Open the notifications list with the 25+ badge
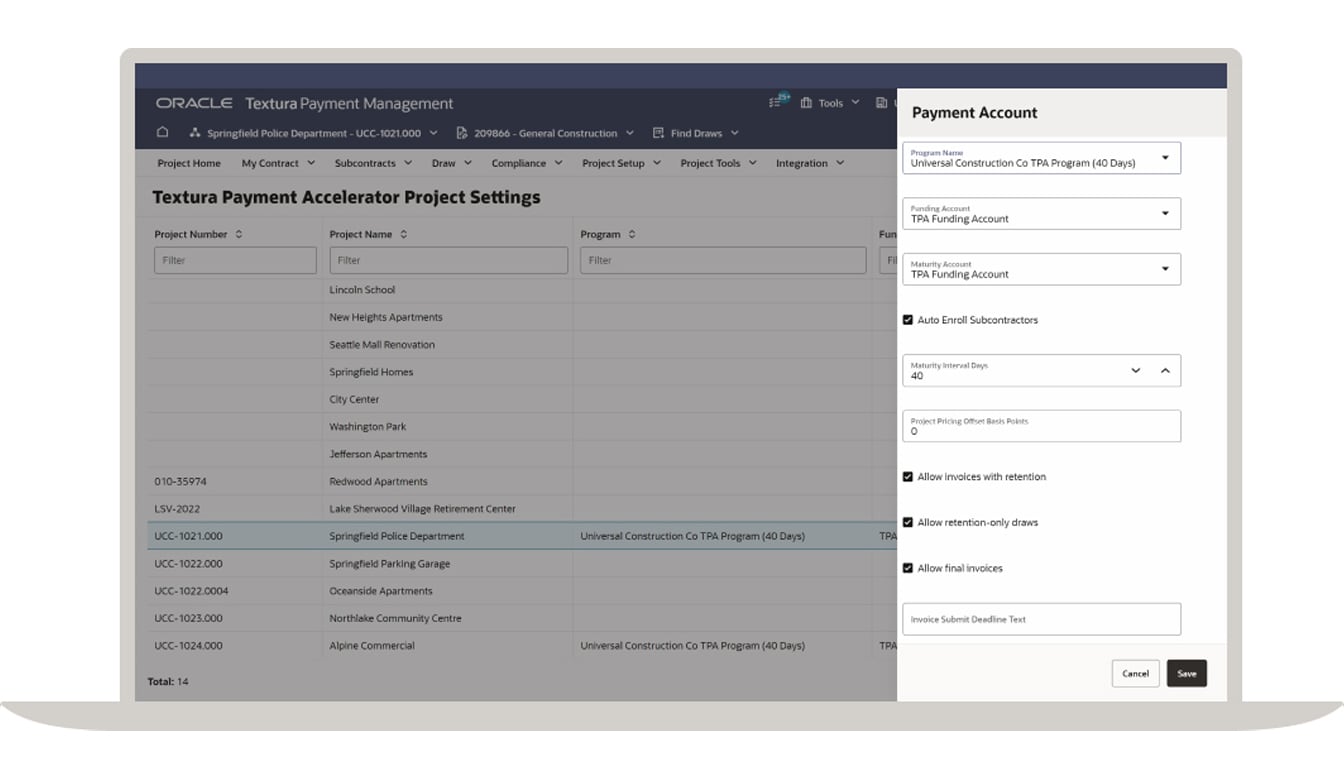The width and height of the screenshot is (1344, 764). [x=775, y=102]
